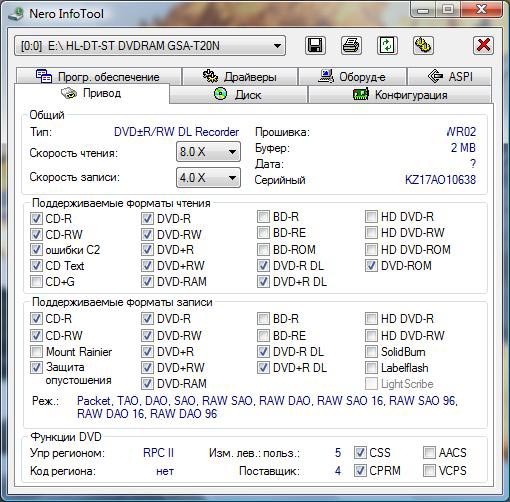The image size is (510, 502).
Task: Open the Оборуд-е tab
Action: pos(352,76)
